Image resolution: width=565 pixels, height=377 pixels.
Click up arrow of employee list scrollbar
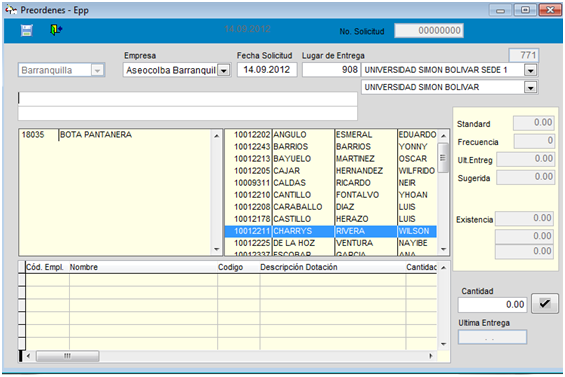click(443, 136)
